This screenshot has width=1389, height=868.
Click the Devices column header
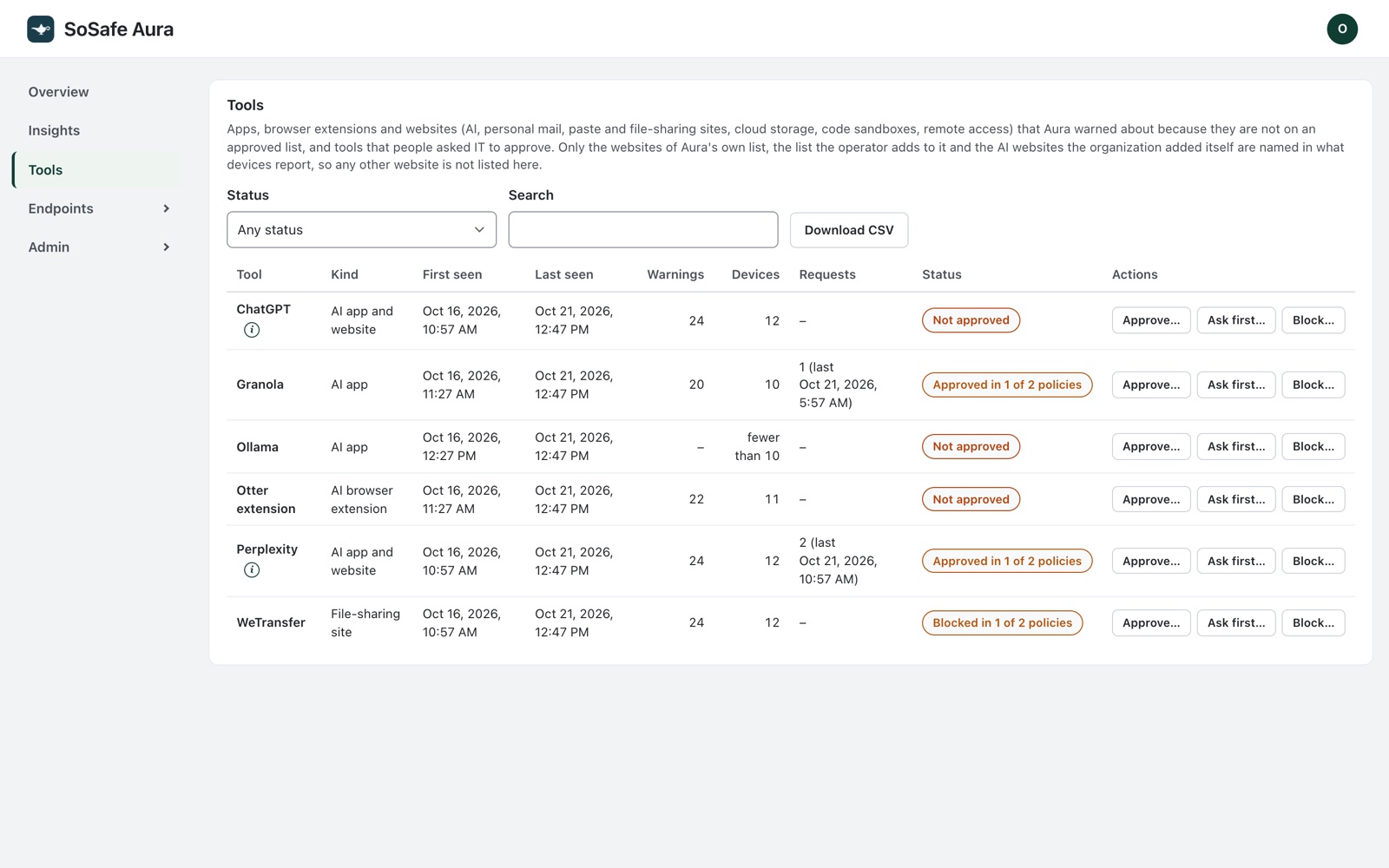[x=755, y=274]
